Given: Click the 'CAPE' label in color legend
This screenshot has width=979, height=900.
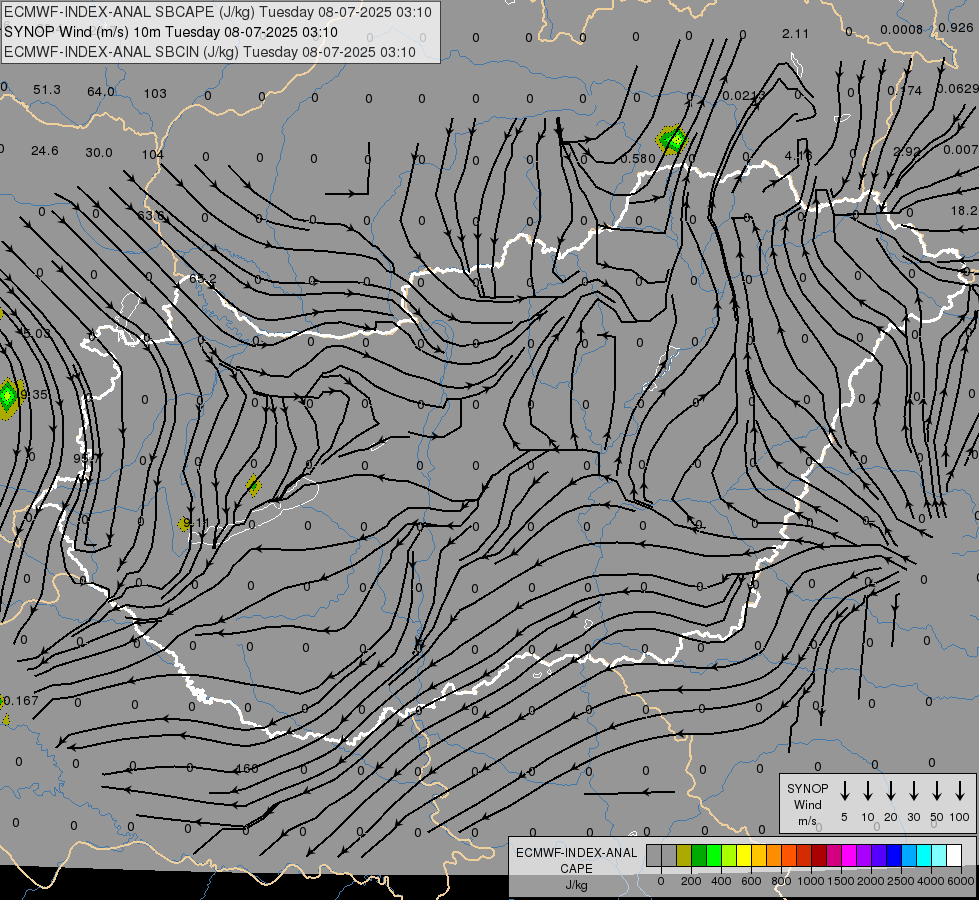Looking at the screenshot, I should coord(576,869).
